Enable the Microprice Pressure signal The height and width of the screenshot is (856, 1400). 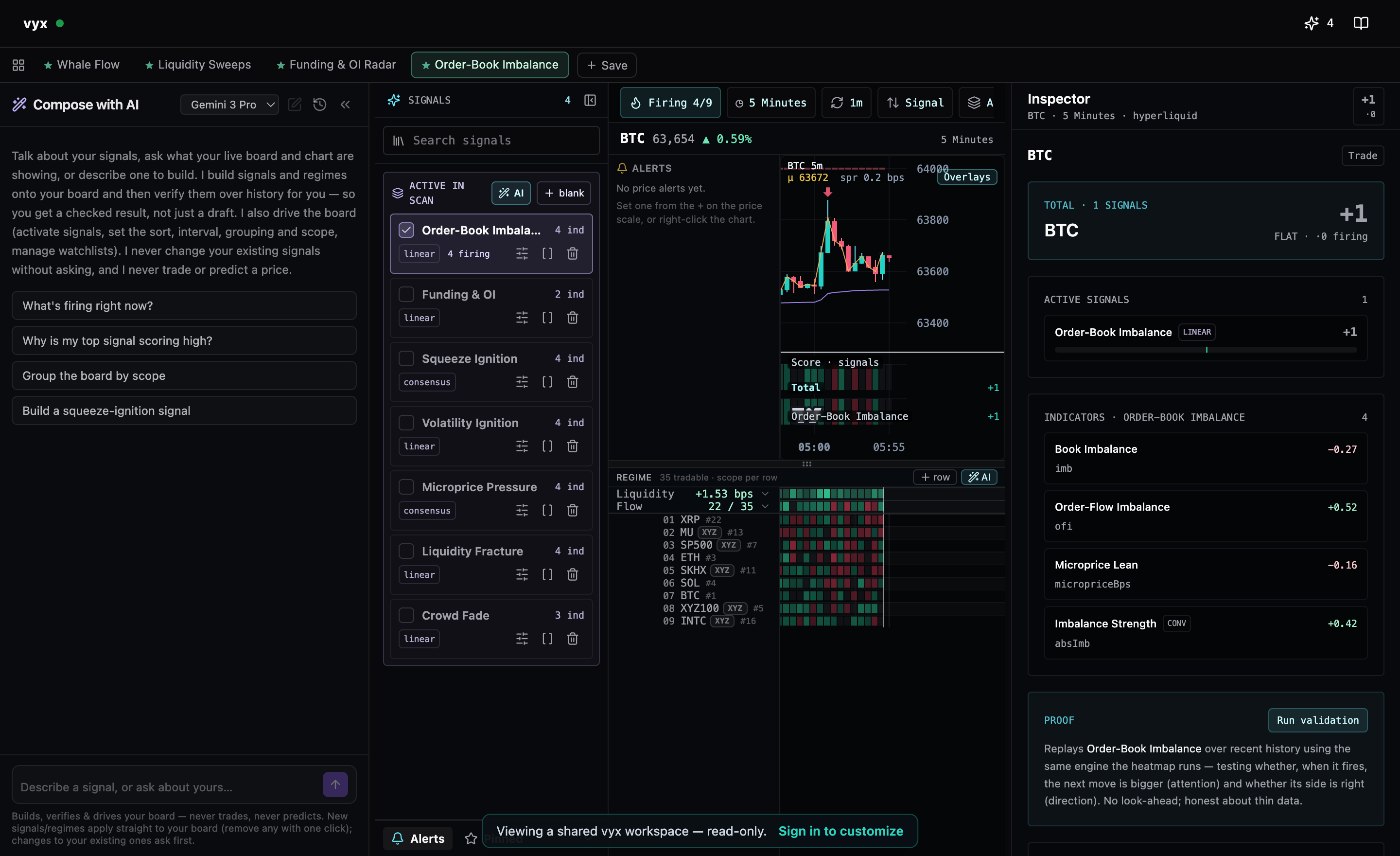[x=406, y=487]
